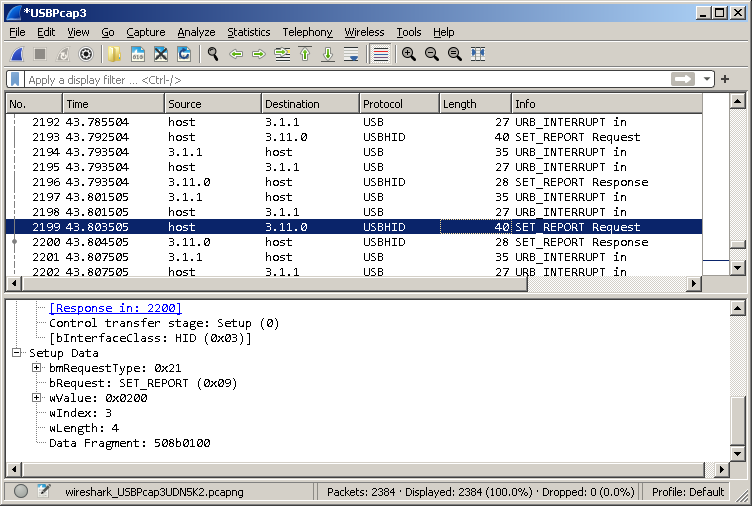The width and height of the screenshot is (752, 506).
Task: Select the Data Fragment: 508b0100 line
Action: click(x=129, y=443)
